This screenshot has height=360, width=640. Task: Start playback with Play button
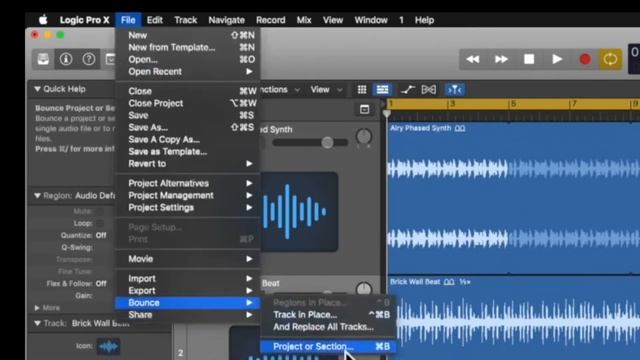click(557, 60)
